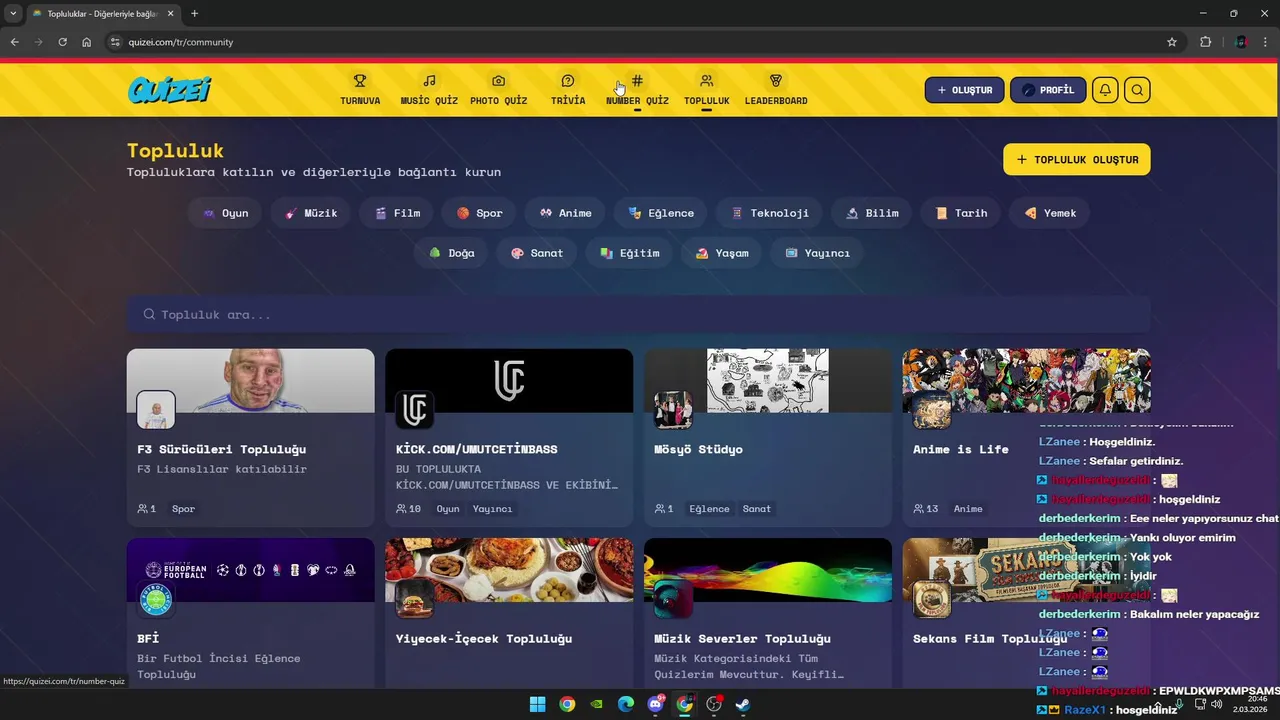Open new browser tab

point(194,13)
